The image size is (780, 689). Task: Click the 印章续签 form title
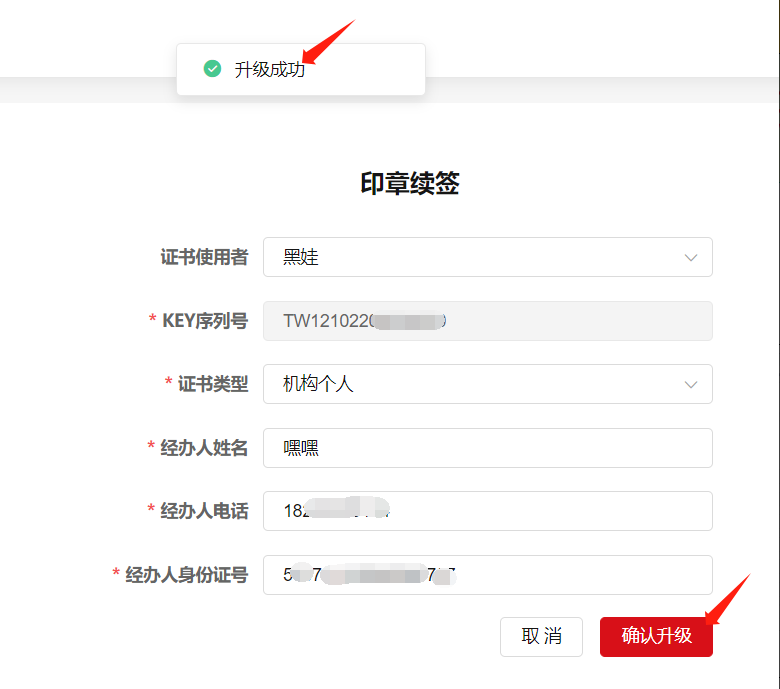409,184
